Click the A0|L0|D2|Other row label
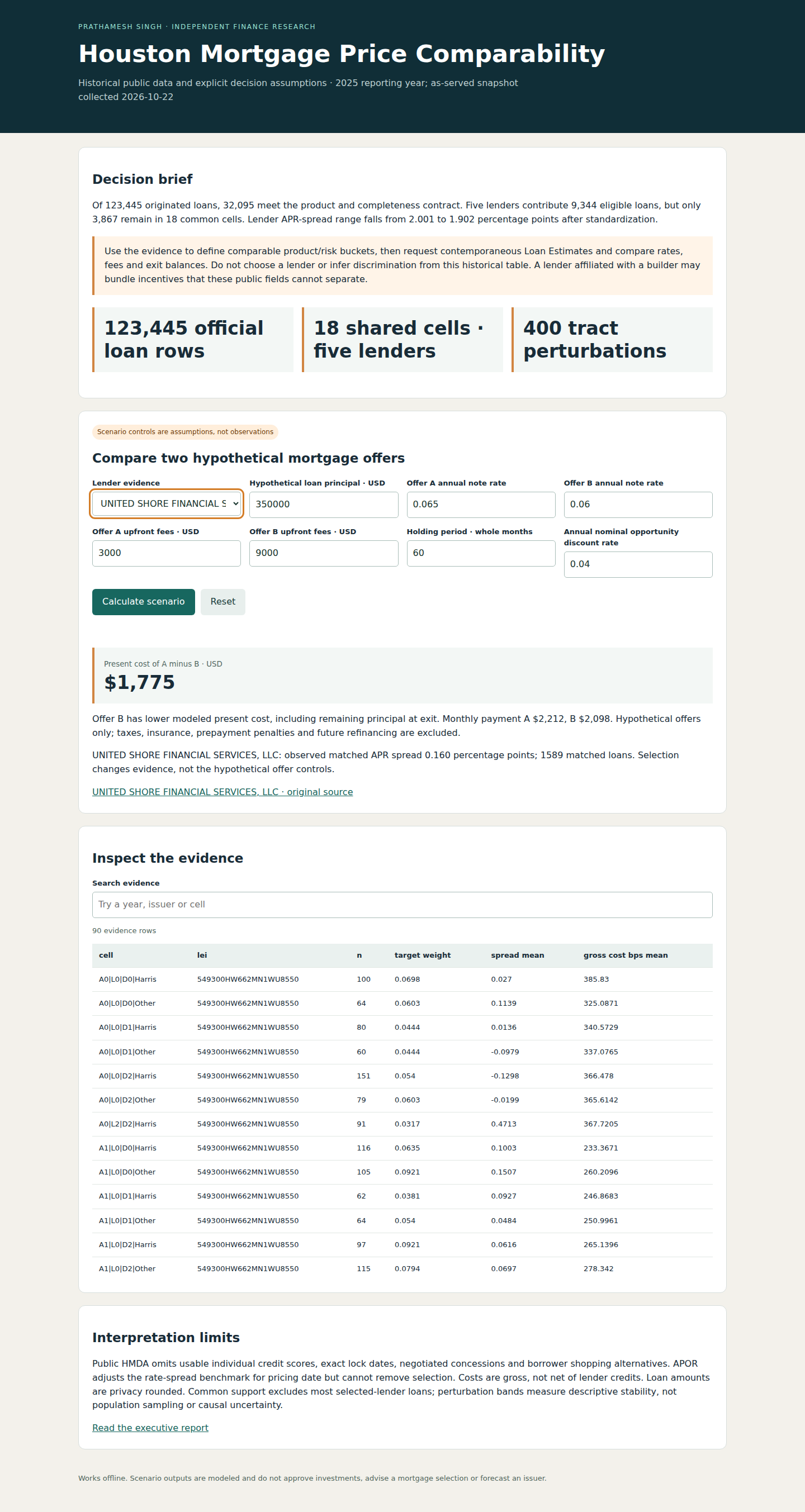This screenshot has height=1512, width=805. click(127, 1100)
